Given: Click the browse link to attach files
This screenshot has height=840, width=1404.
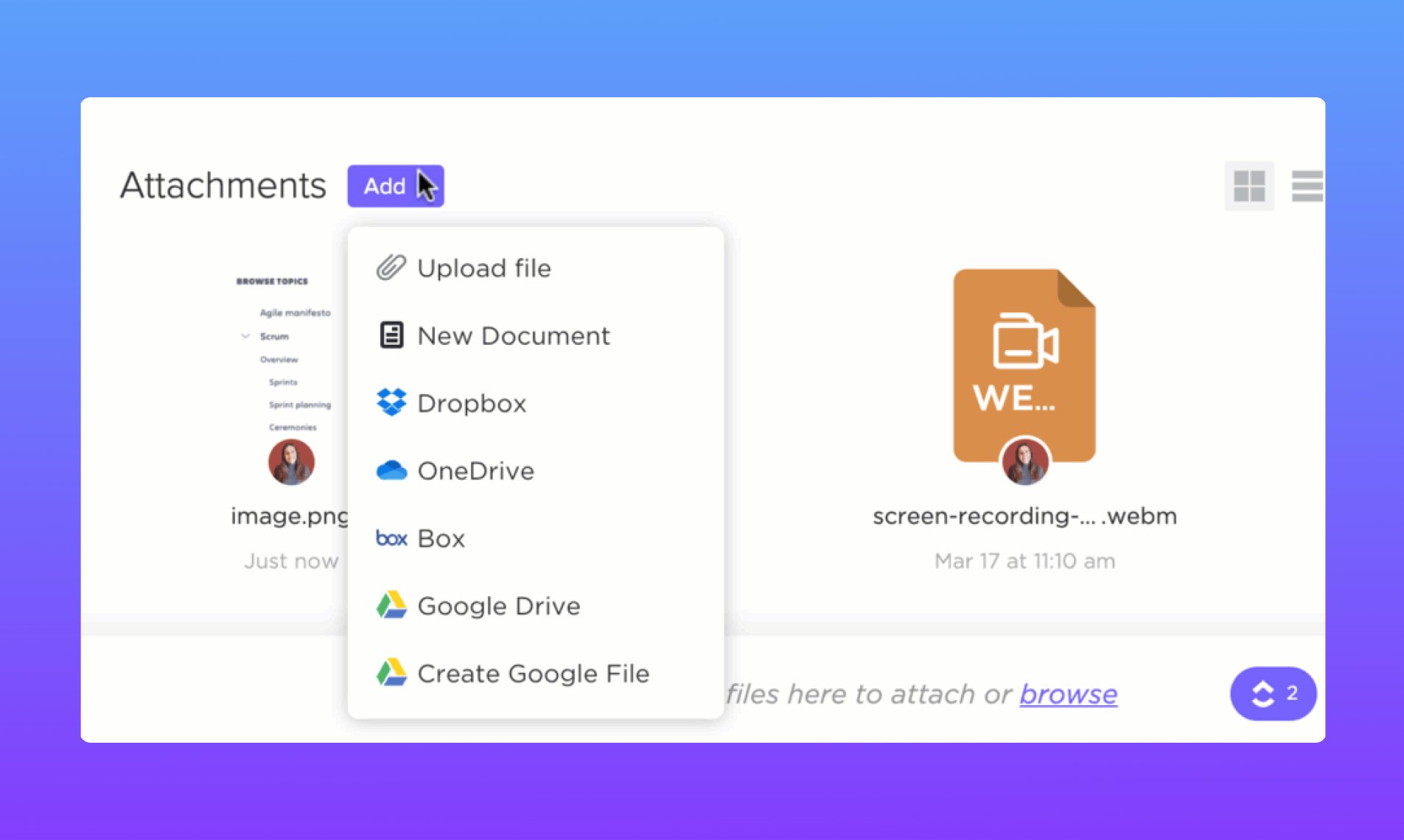Looking at the screenshot, I should click(x=1068, y=693).
